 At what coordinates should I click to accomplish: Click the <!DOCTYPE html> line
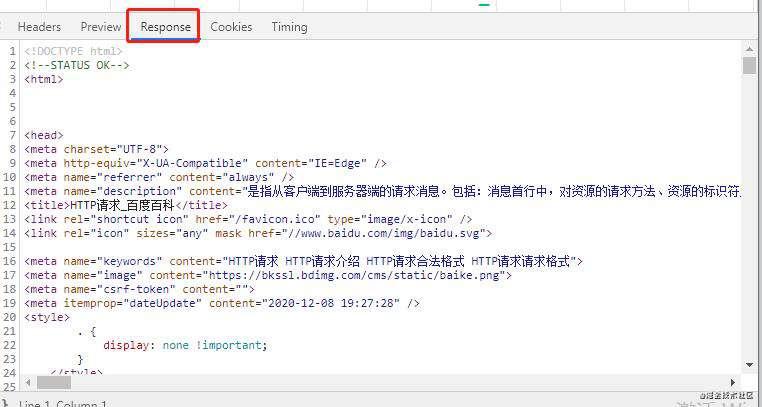click(73, 51)
